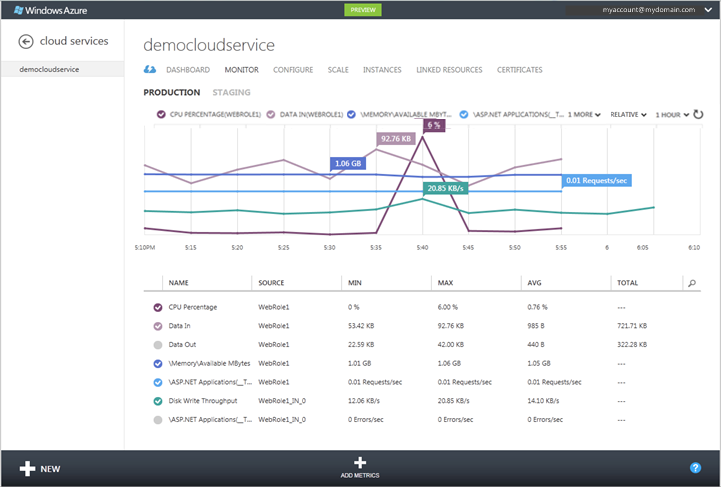Toggle ASP.NET Requests/sec row checkbox
Viewport: 721px width, 487px height.
tap(158, 382)
